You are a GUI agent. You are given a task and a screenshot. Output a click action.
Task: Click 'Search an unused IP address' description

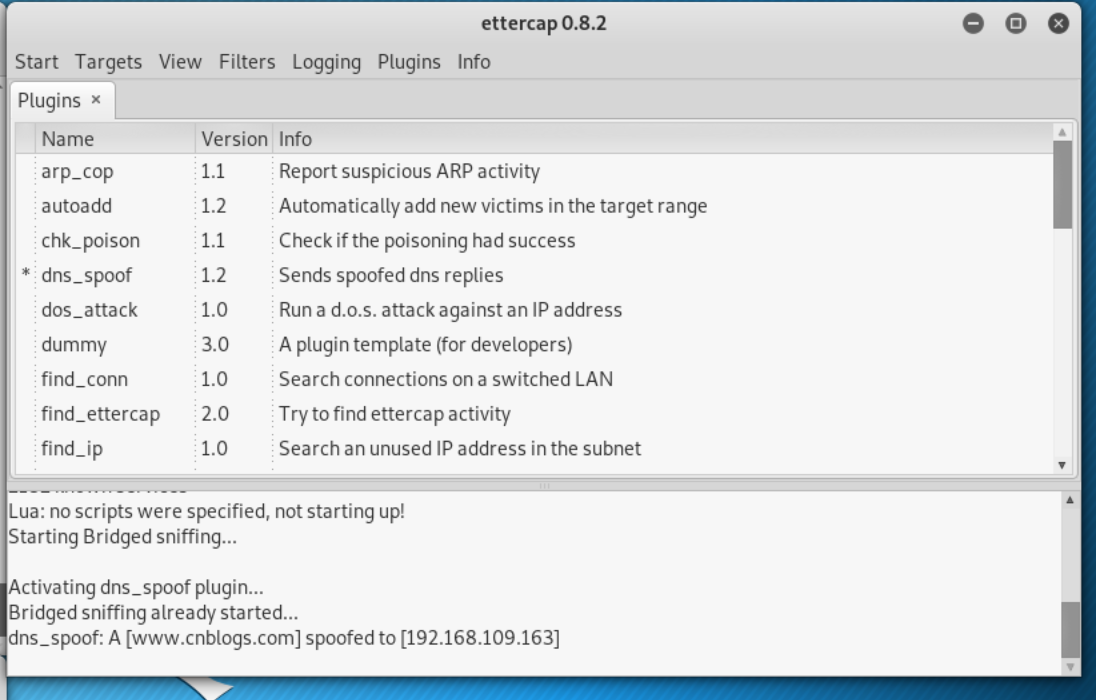coord(459,448)
